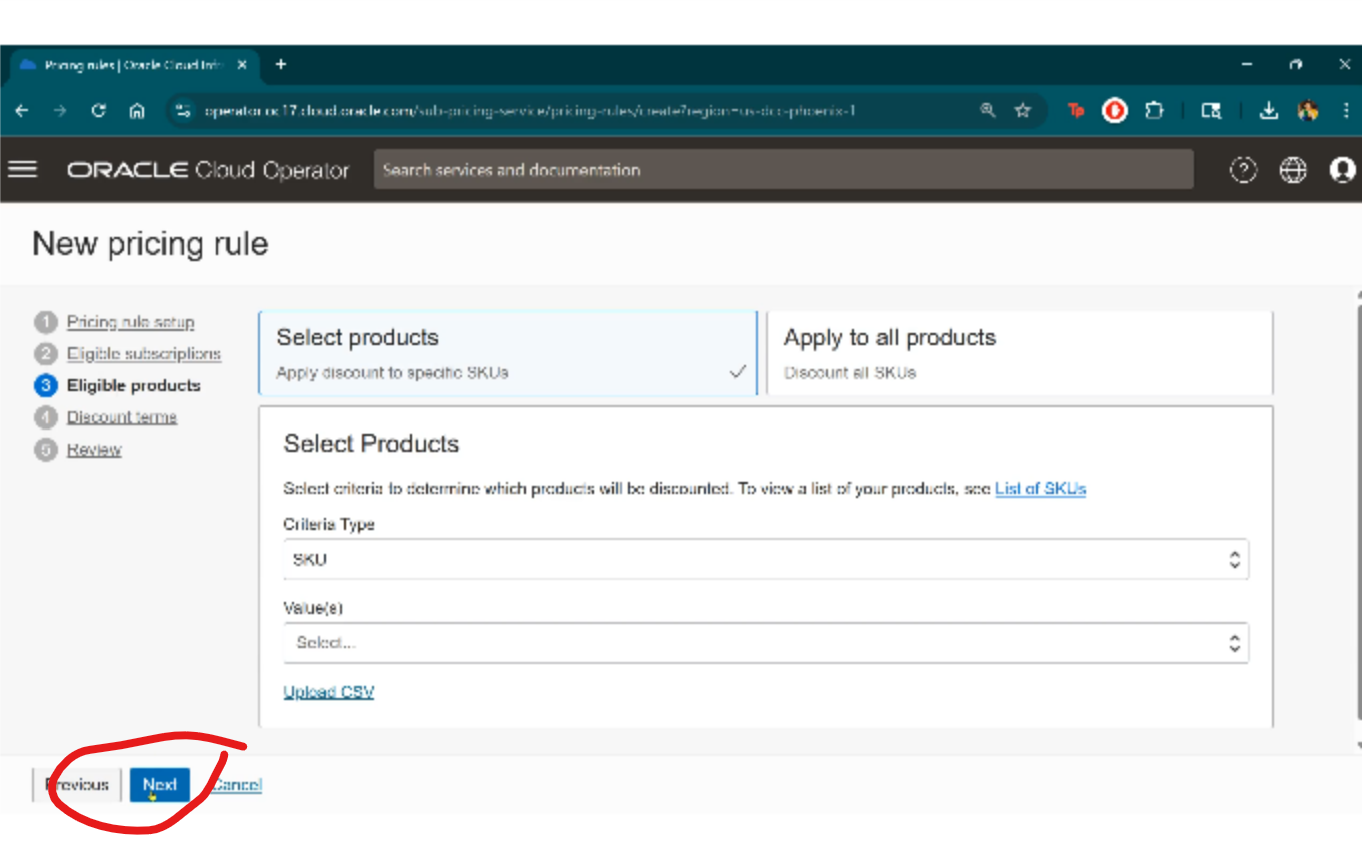The width and height of the screenshot is (1362, 854).
Task: Open the Discount terms step
Action: [121, 417]
